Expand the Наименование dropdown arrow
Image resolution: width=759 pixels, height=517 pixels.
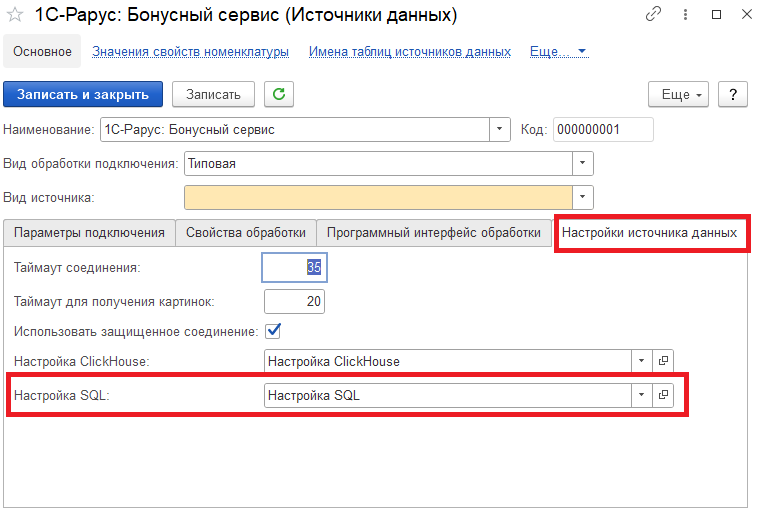pyautogui.click(x=500, y=129)
